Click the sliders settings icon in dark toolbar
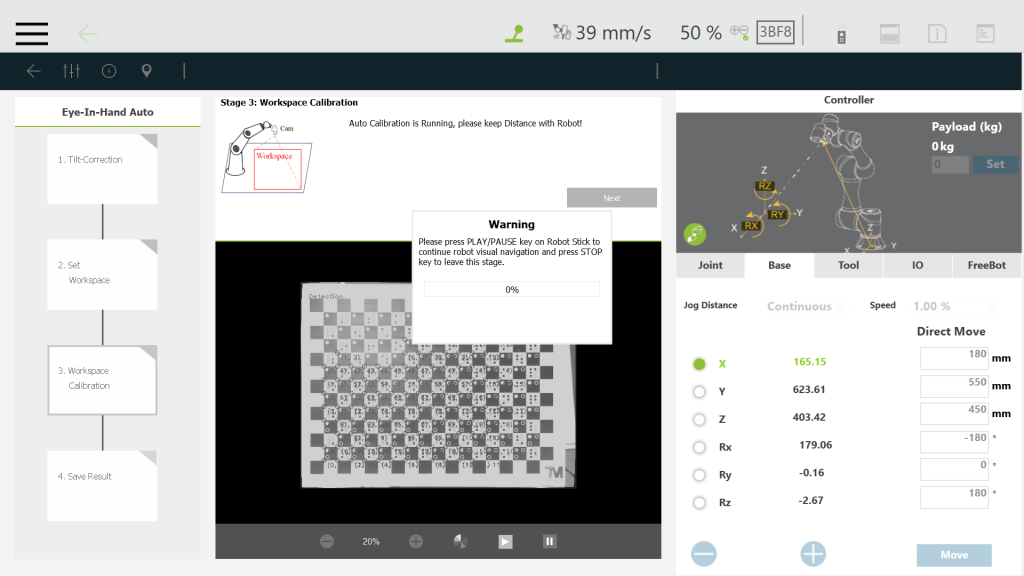 [71, 71]
